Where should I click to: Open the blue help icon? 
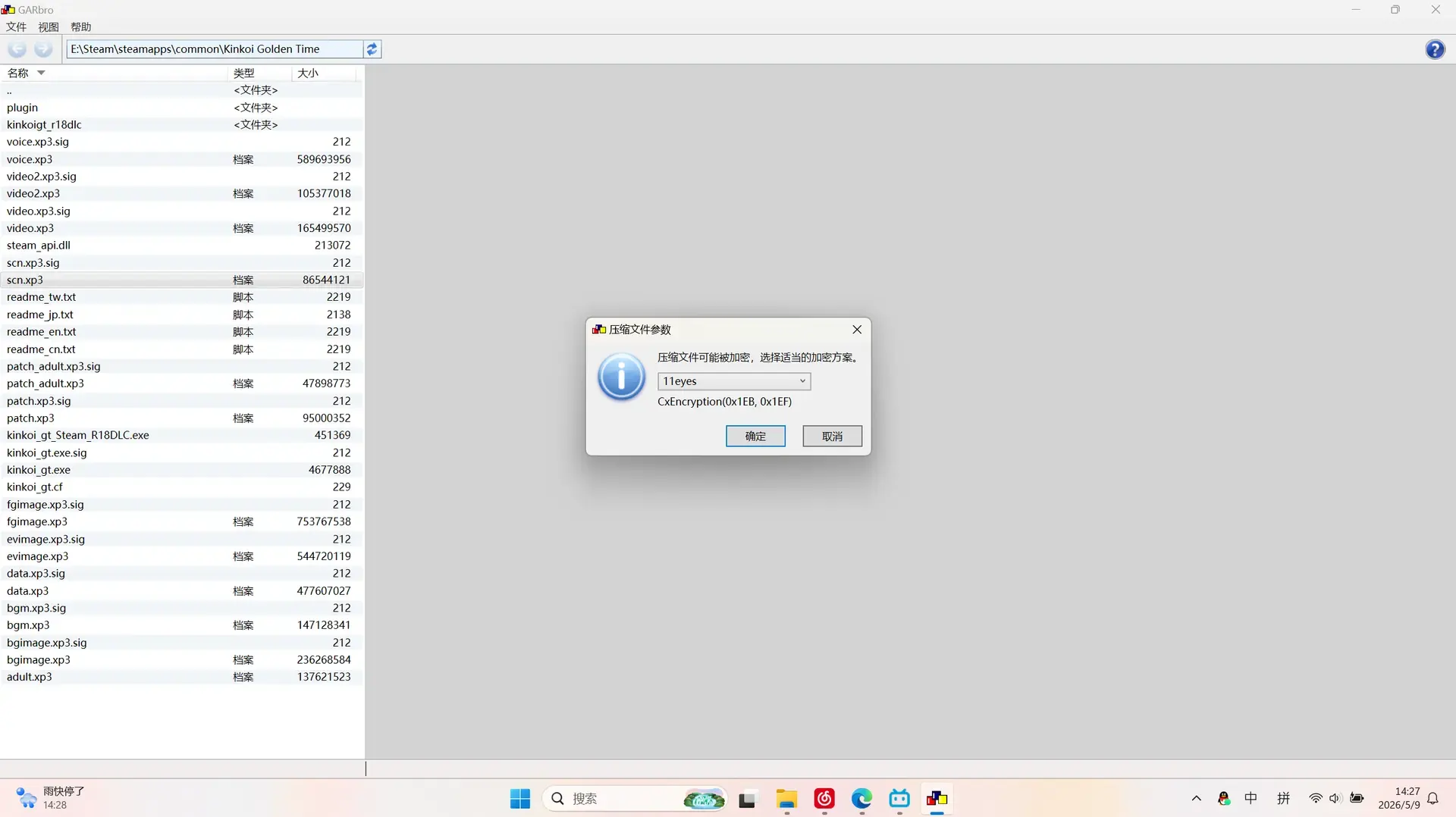(x=1435, y=49)
